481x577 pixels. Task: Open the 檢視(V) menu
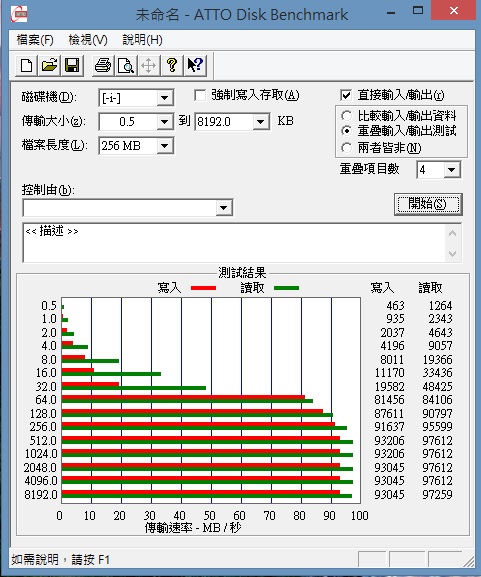88,40
